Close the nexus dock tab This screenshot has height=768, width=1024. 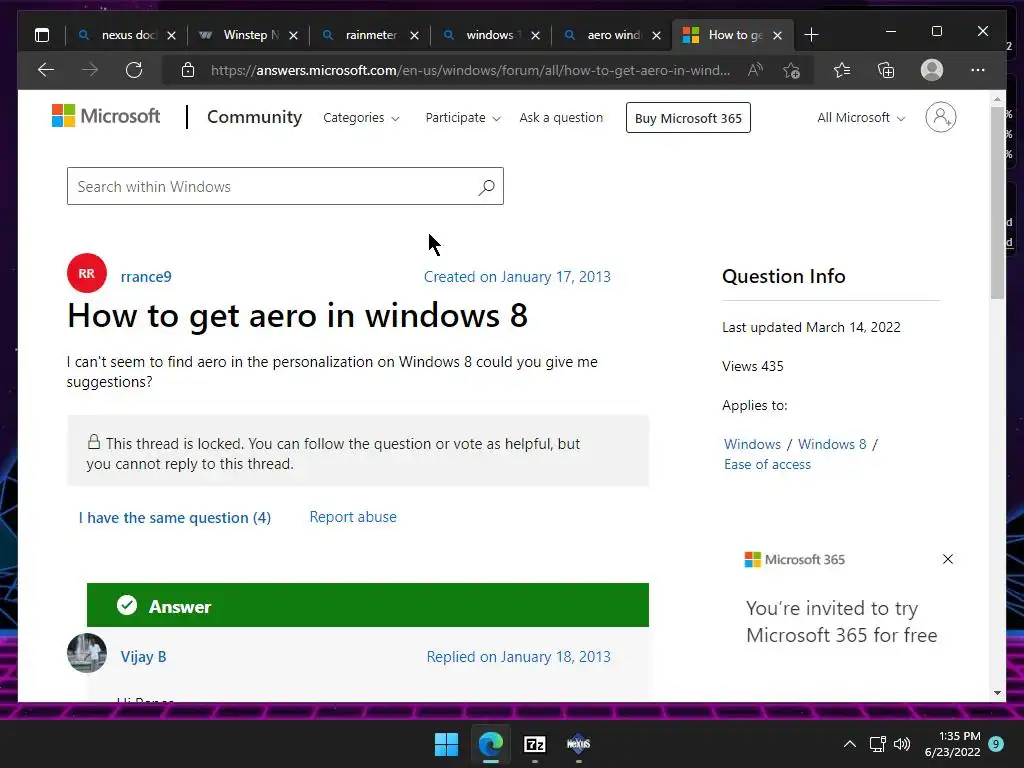click(x=171, y=35)
